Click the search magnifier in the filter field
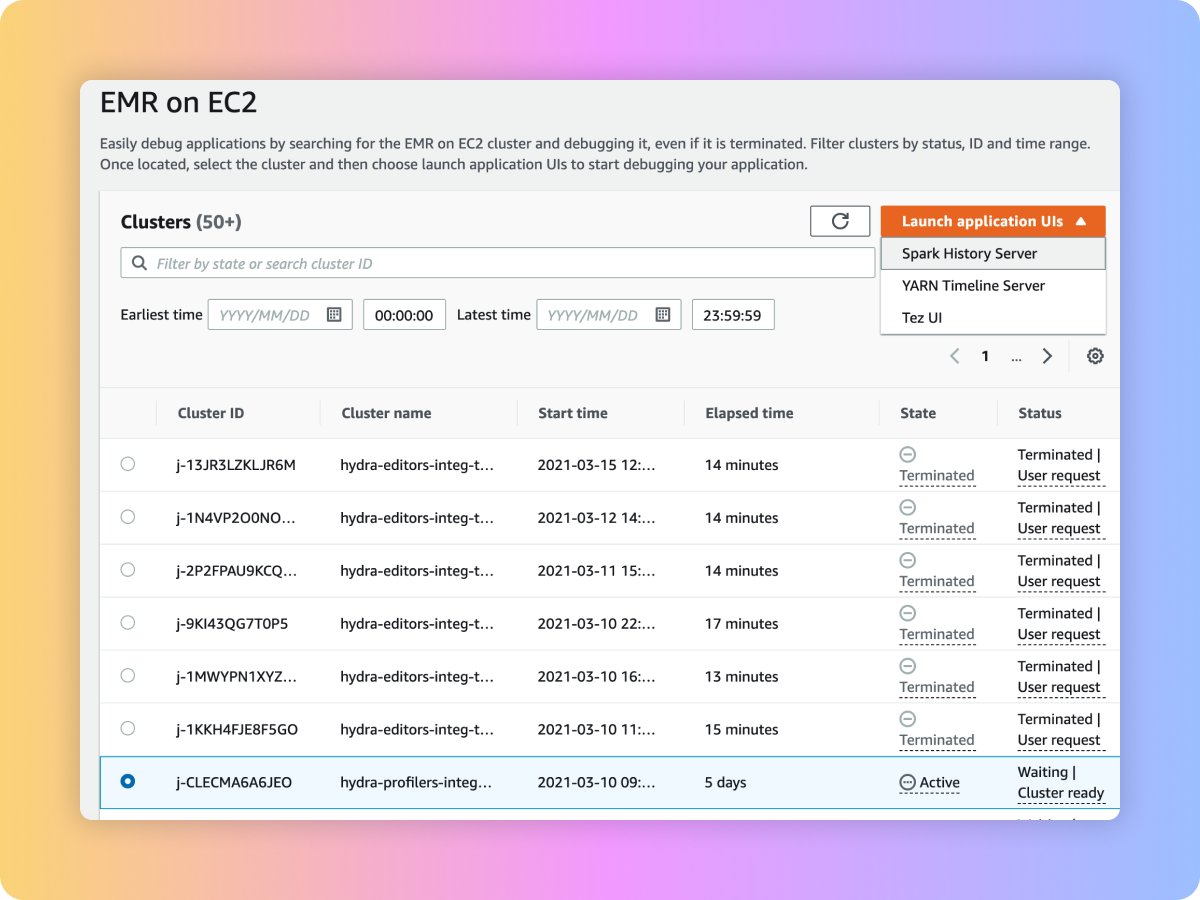Image resolution: width=1200 pixels, height=900 pixels. pyautogui.click(x=139, y=262)
